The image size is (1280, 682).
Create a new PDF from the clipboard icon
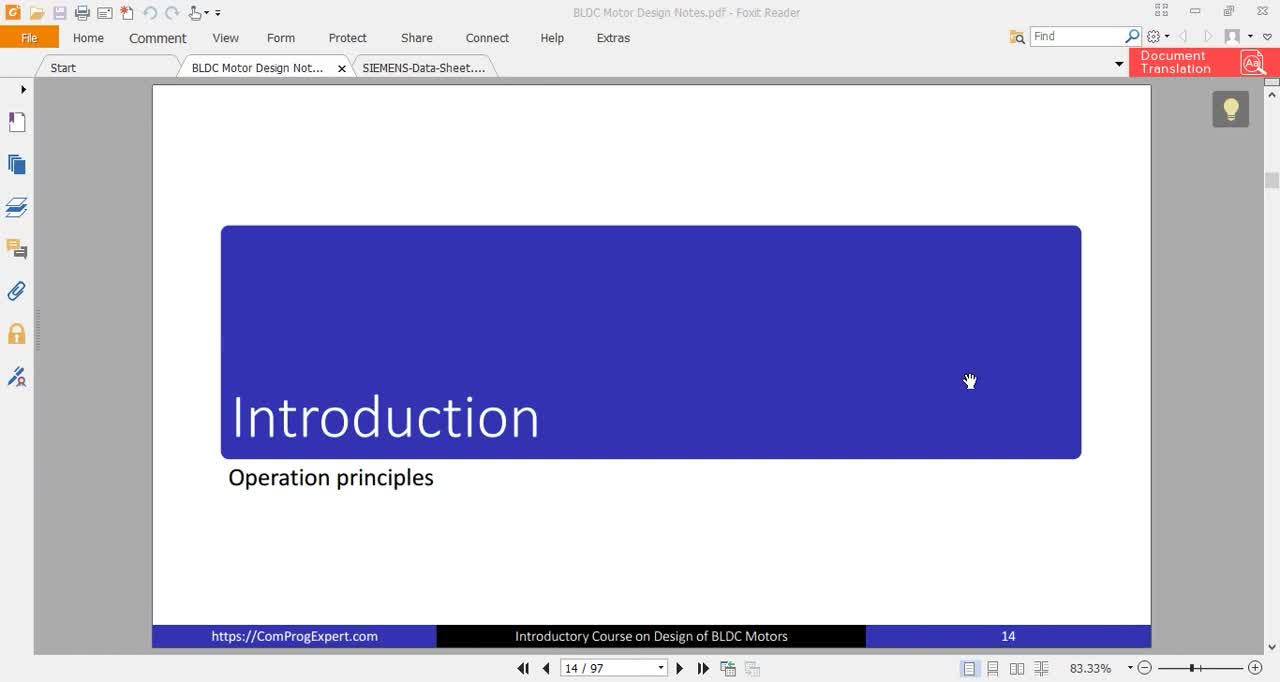(x=127, y=13)
